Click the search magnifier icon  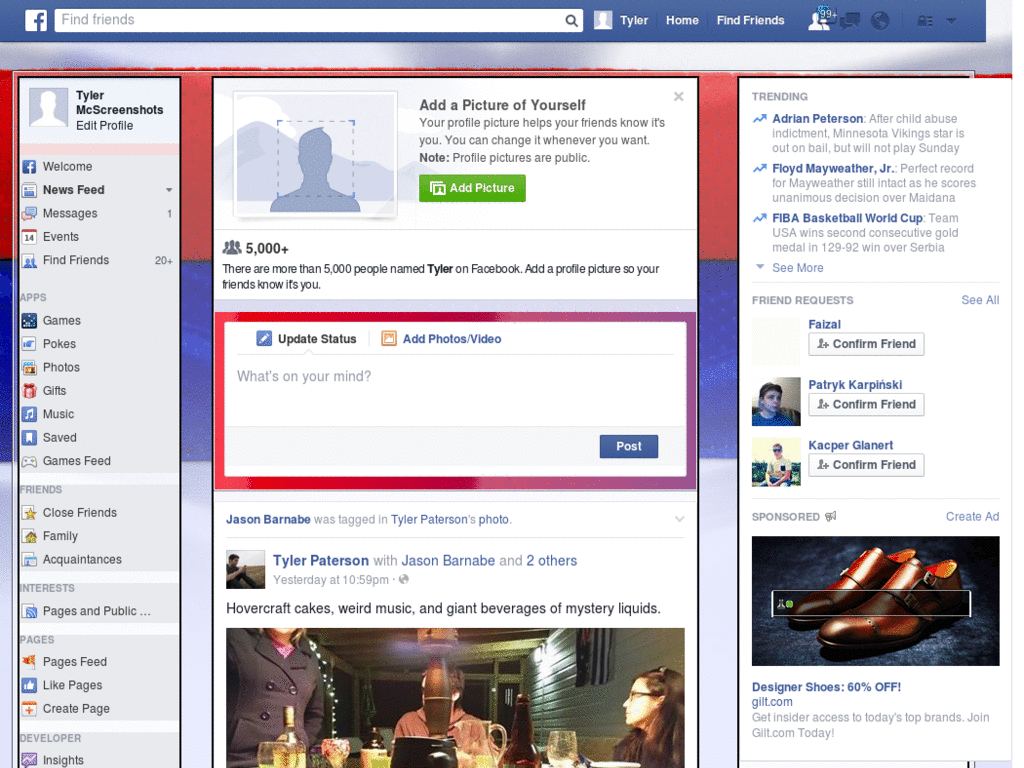tap(571, 20)
